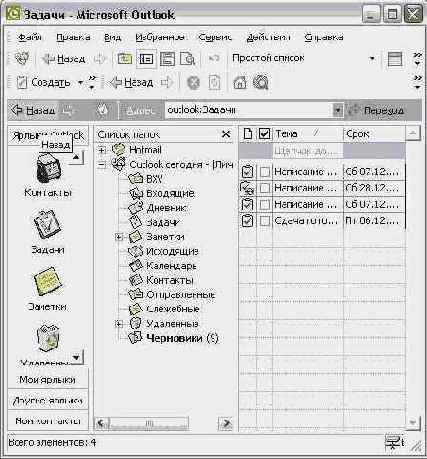The width and height of the screenshot is (427, 459).
Task: Expand first toolbar overflow chevron
Action: coord(417,59)
